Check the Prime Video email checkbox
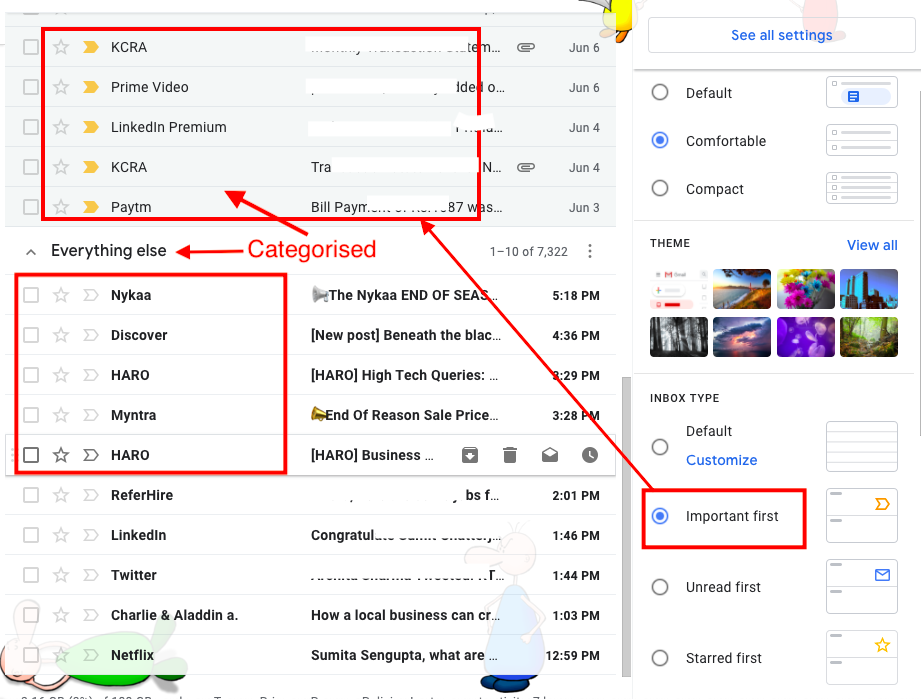Screen dimensions: 921x699 point(31,87)
